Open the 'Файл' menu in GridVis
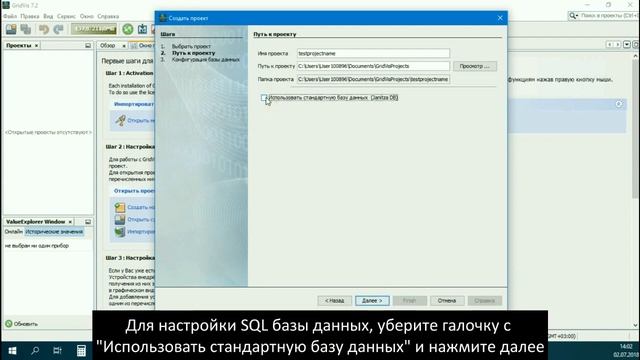 point(10,16)
